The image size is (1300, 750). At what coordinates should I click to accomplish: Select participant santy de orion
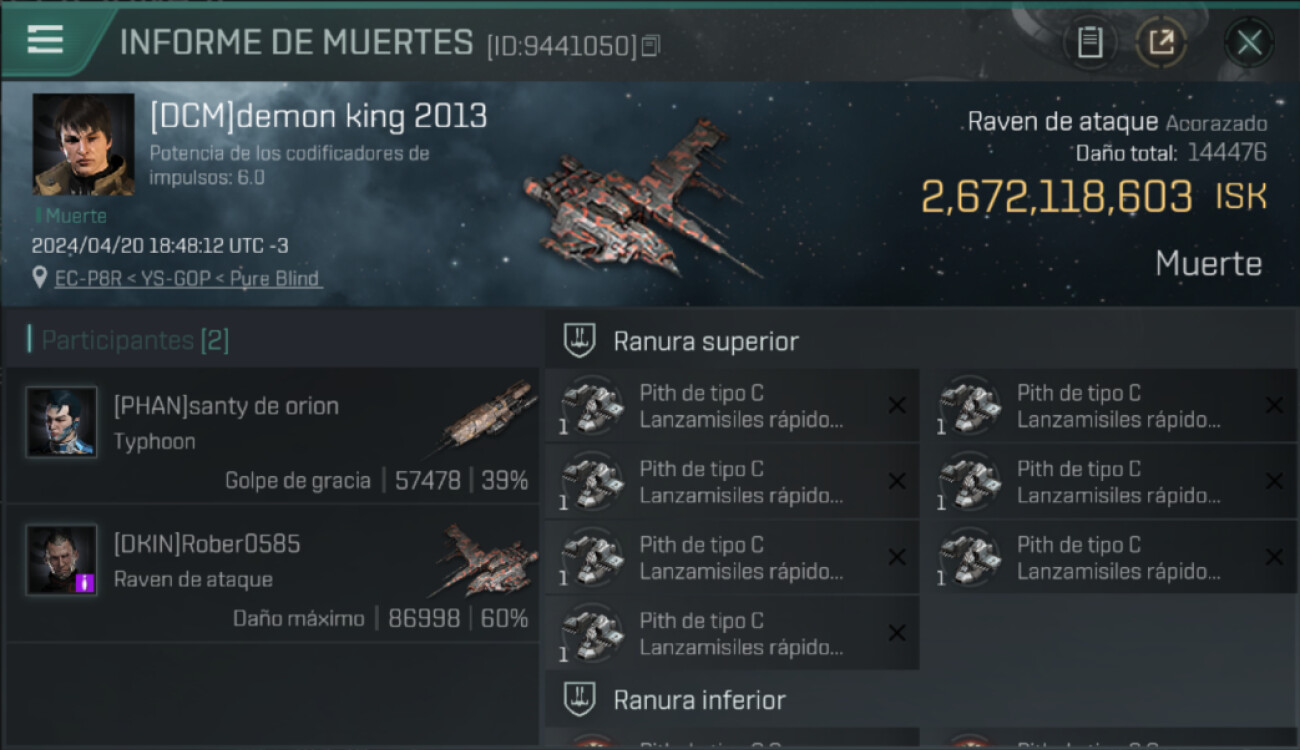pyautogui.click(x=272, y=435)
